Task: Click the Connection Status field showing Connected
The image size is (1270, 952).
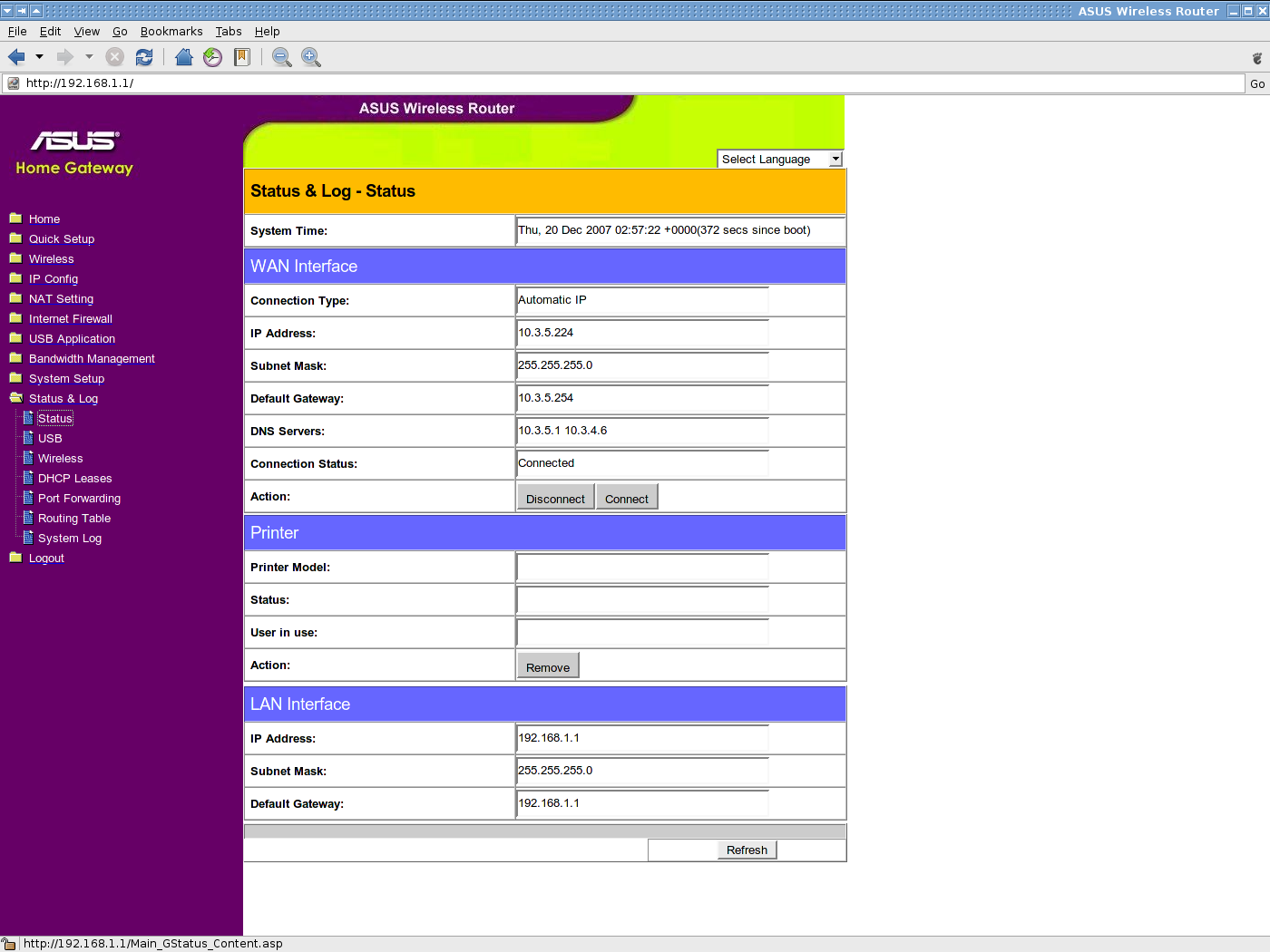Action: [642, 463]
